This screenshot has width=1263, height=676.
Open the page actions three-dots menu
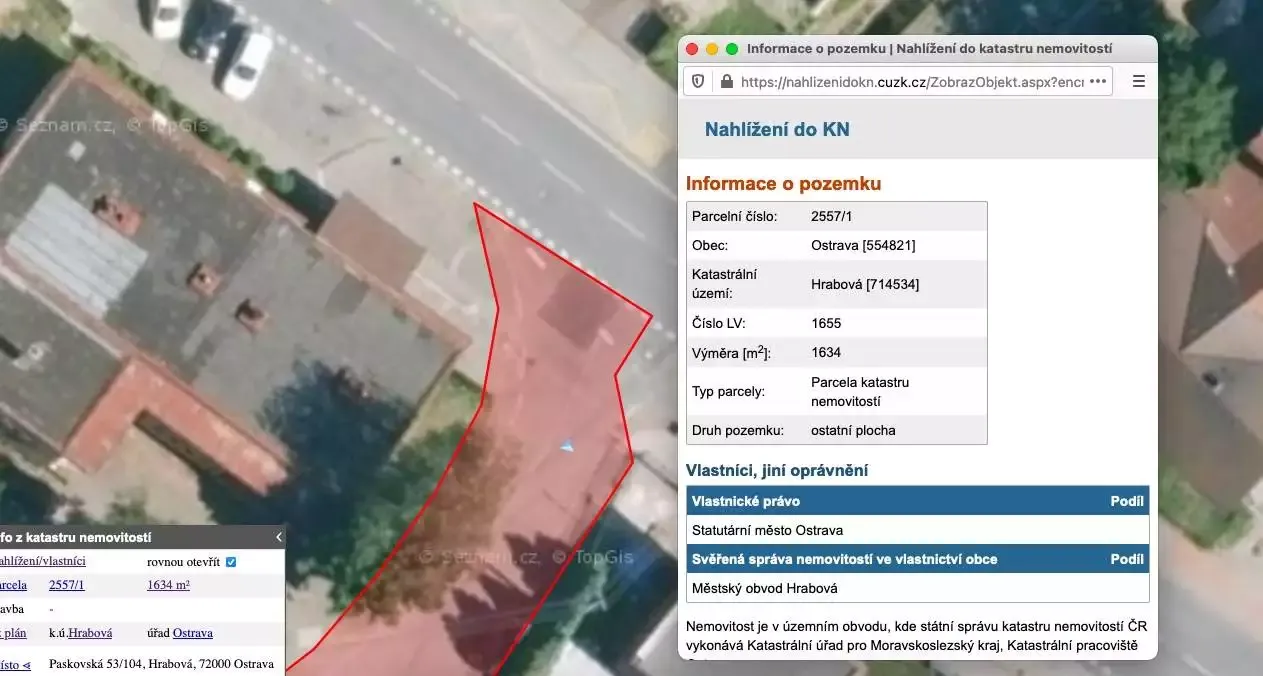tap(1097, 82)
